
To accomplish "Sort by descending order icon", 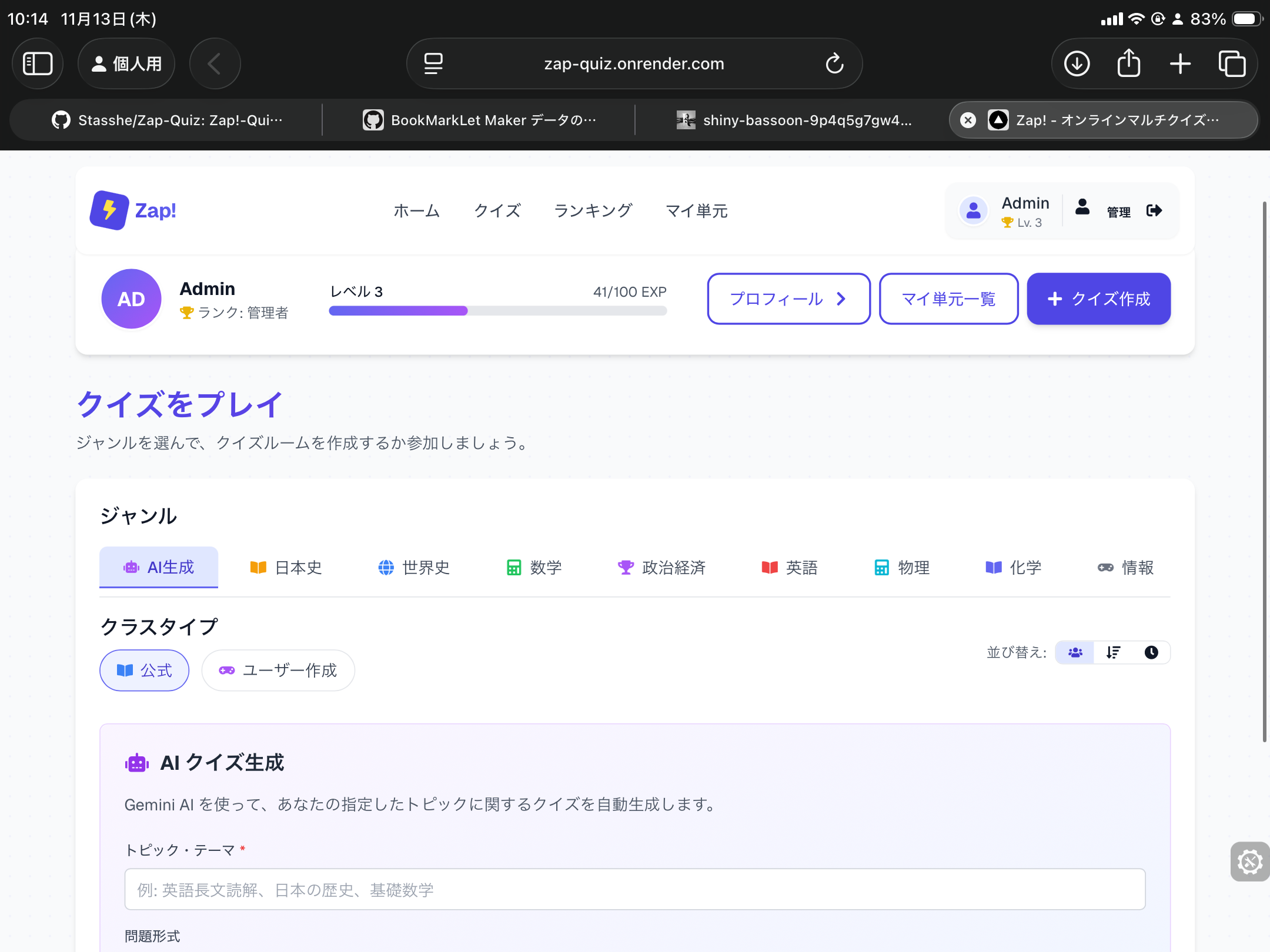I will coord(1113,652).
